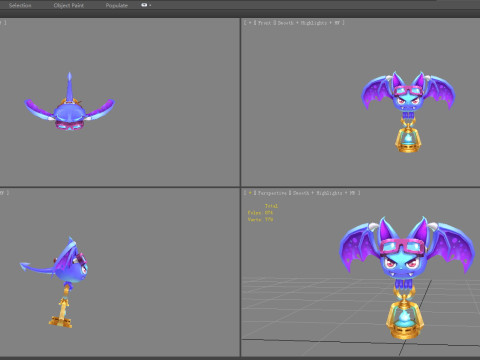Select the lantern in the Front viewport
Image resolution: width=480 pixels, height=360 pixels.
pos(408,138)
